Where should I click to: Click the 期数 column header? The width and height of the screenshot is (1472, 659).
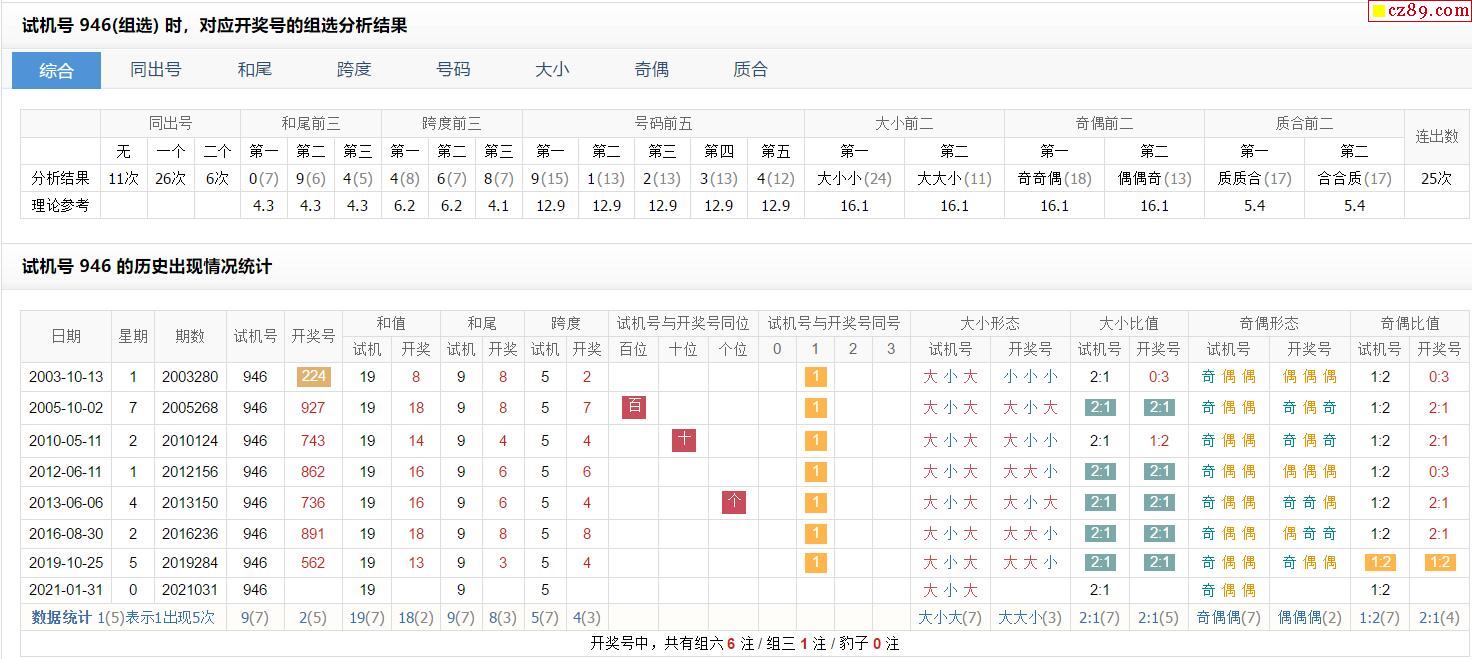[x=190, y=336]
